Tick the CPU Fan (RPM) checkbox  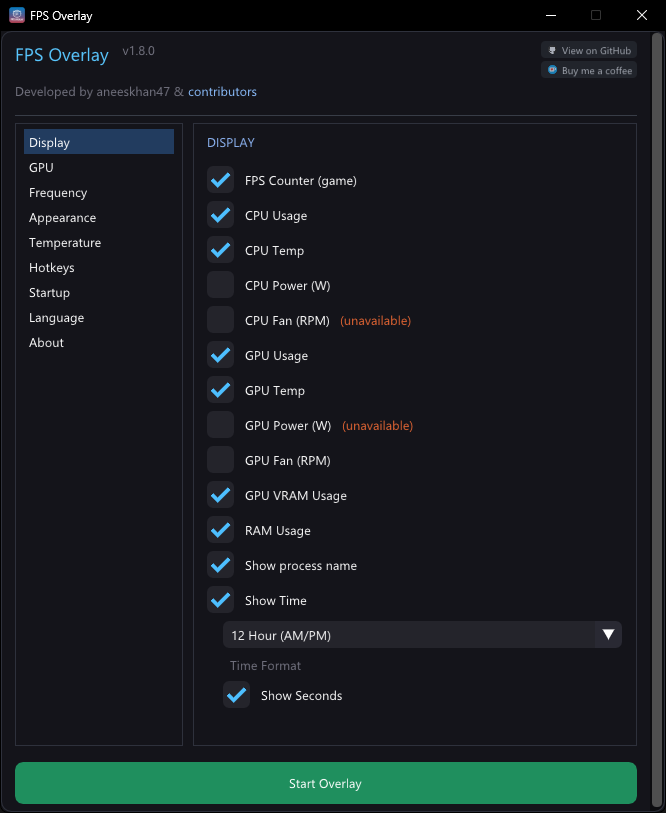pos(220,320)
